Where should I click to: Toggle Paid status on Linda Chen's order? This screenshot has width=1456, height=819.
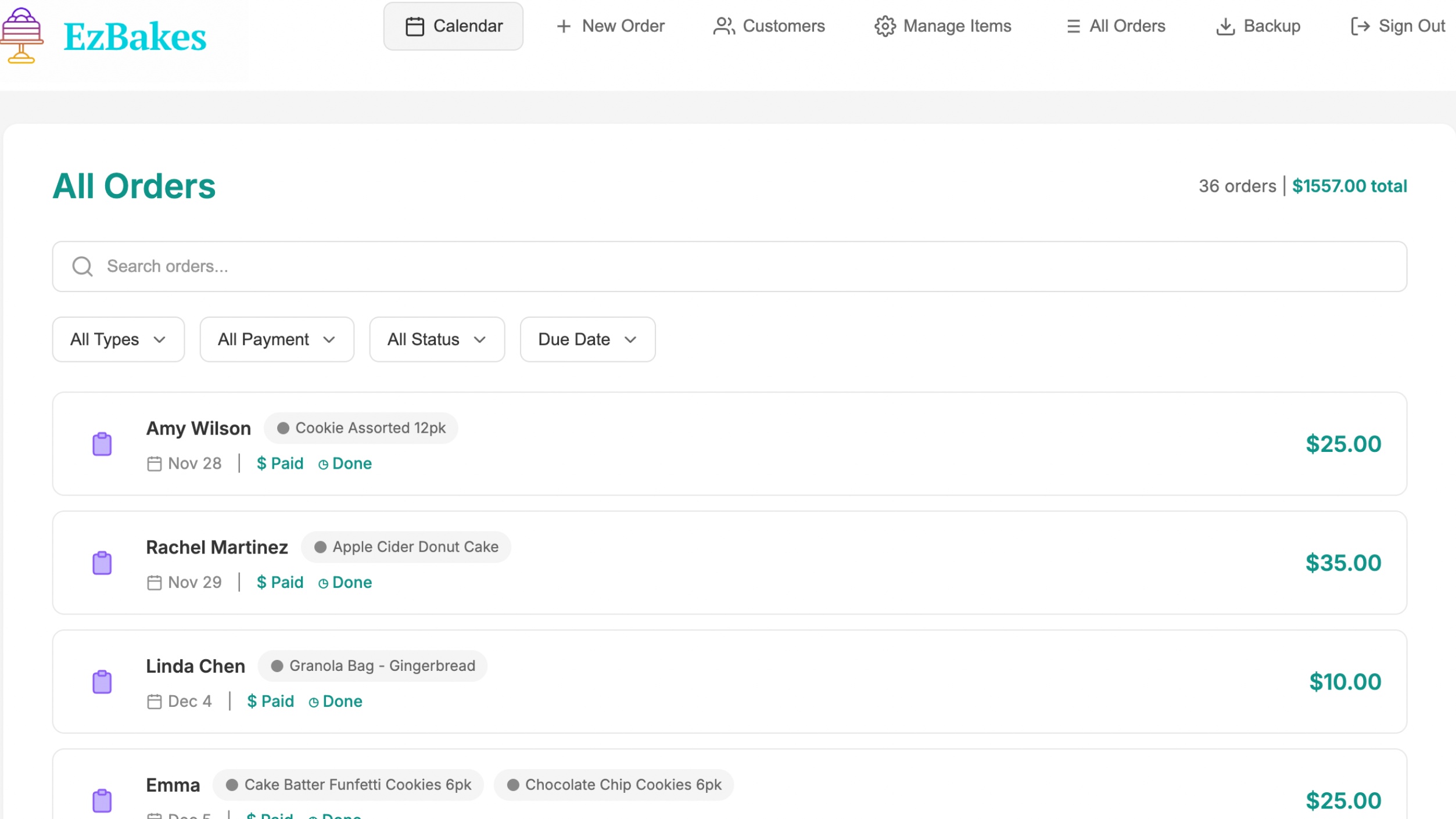270,701
